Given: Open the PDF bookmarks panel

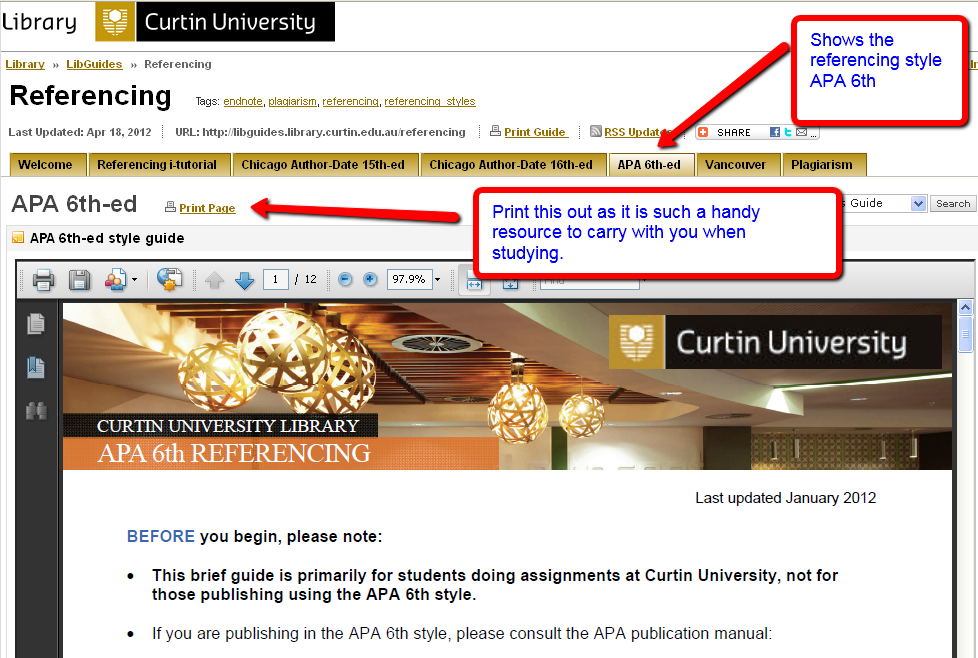Looking at the screenshot, I should [36, 367].
